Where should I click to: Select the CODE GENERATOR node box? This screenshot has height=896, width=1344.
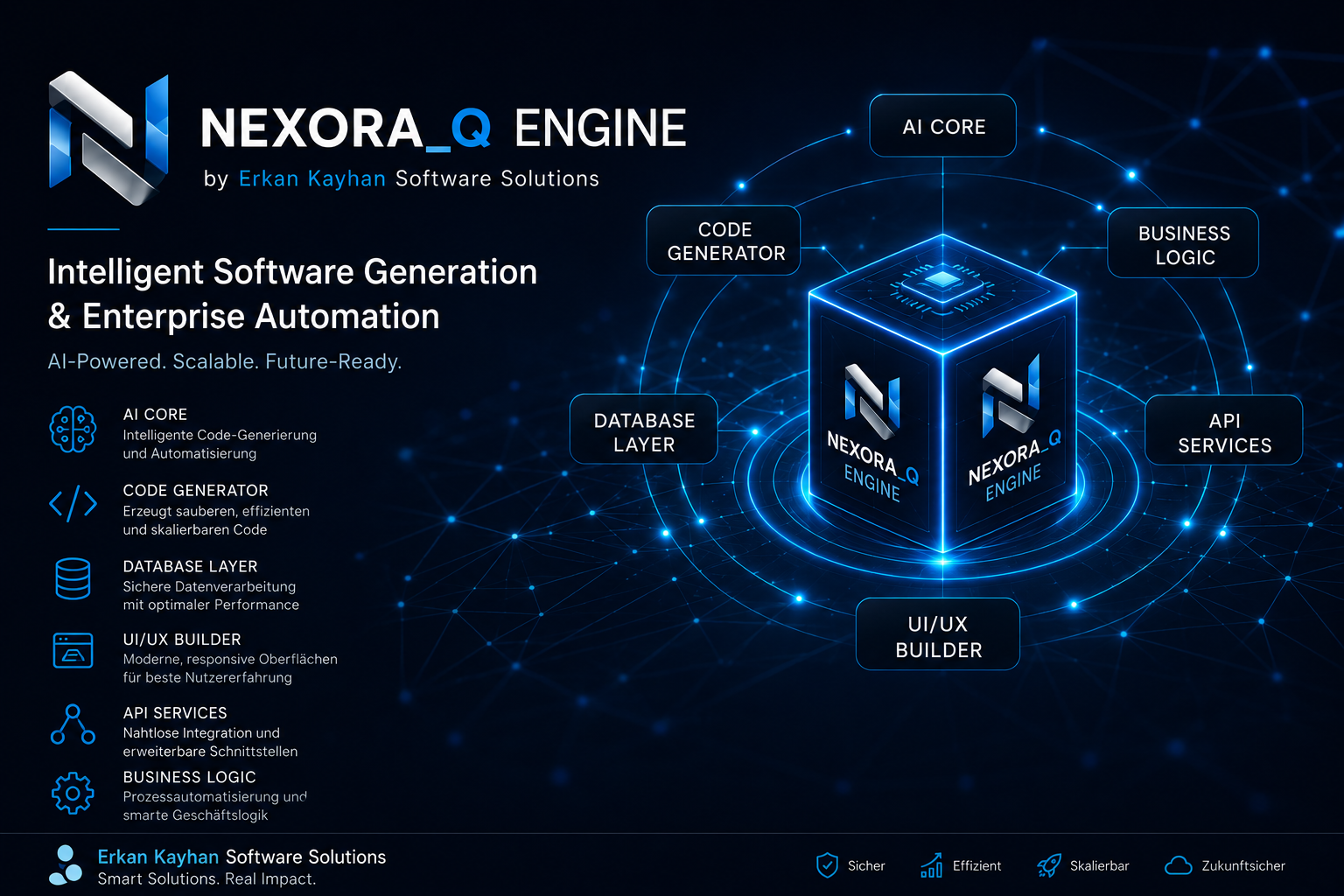(724, 241)
